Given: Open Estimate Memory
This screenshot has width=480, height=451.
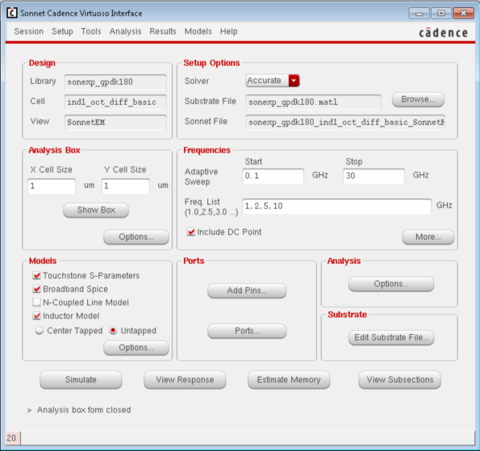Looking at the screenshot, I should pyautogui.click(x=289, y=380).
